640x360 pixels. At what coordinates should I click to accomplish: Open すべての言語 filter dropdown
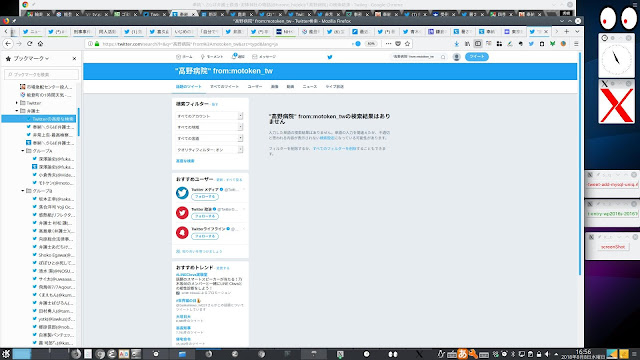tap(209, 138)
